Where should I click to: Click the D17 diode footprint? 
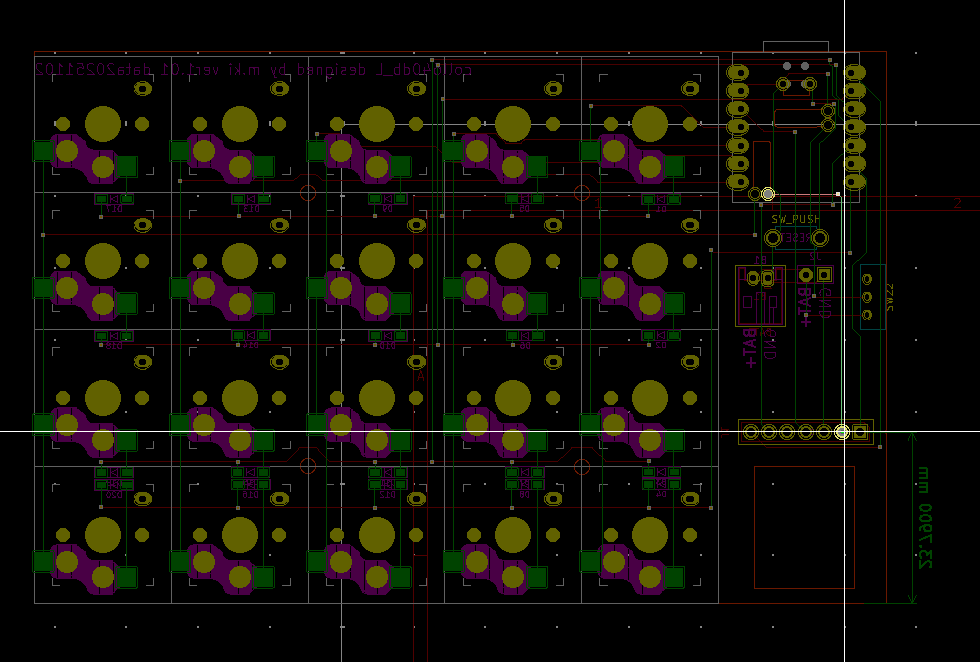(112, 198)
